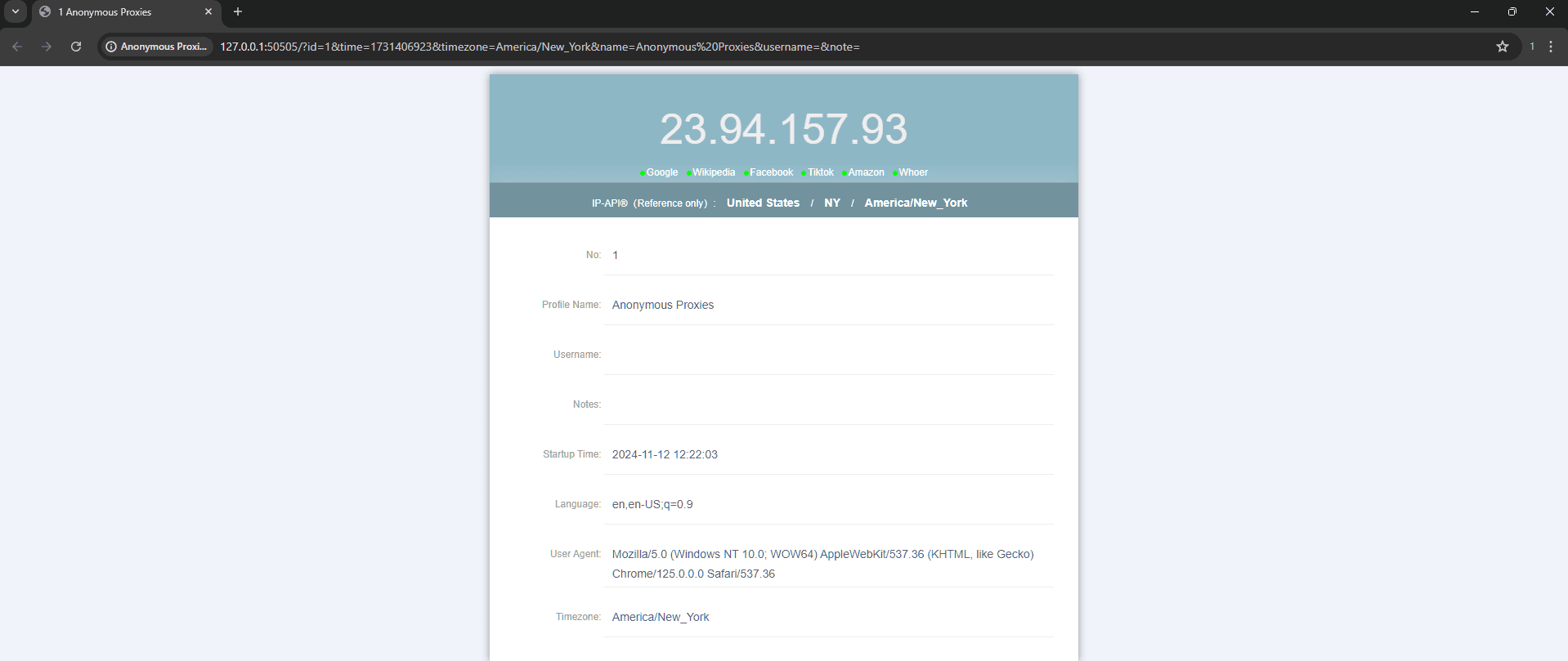1568x661 pixels.
Task: Click the 'Username:' label
Action: (x=577, y=355)
